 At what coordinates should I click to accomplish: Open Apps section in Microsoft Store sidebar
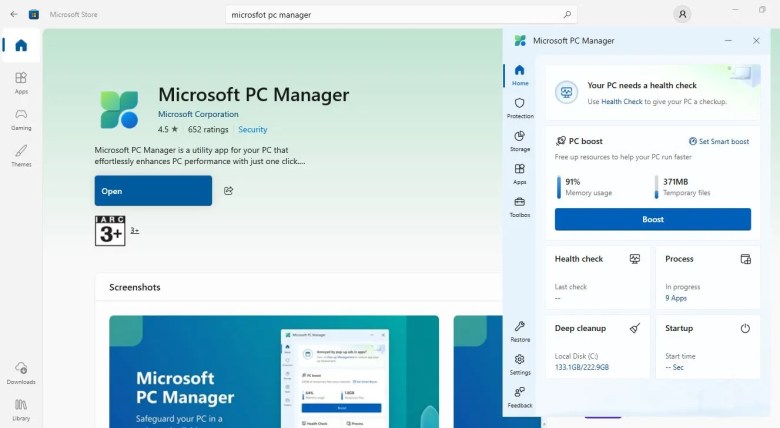(21, 83)
